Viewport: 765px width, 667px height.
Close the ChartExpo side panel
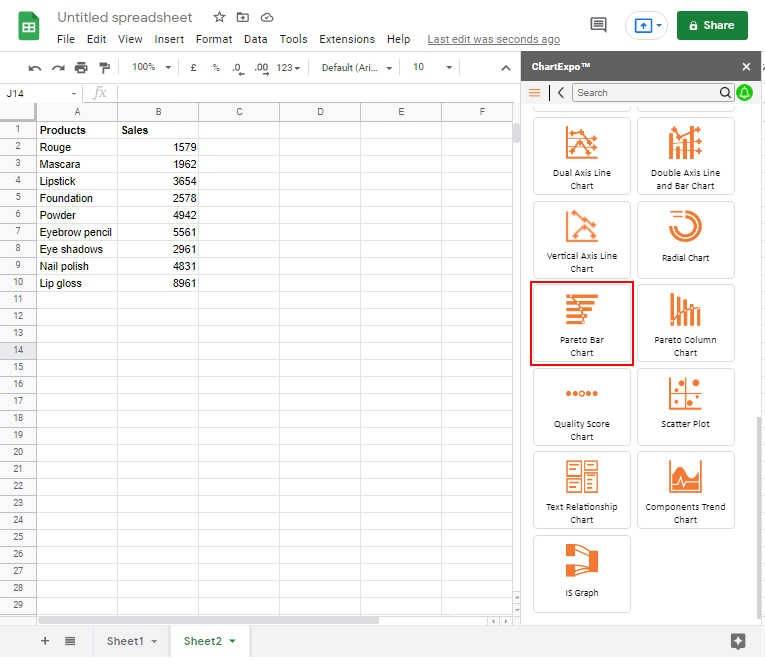(x=746, y=66)
